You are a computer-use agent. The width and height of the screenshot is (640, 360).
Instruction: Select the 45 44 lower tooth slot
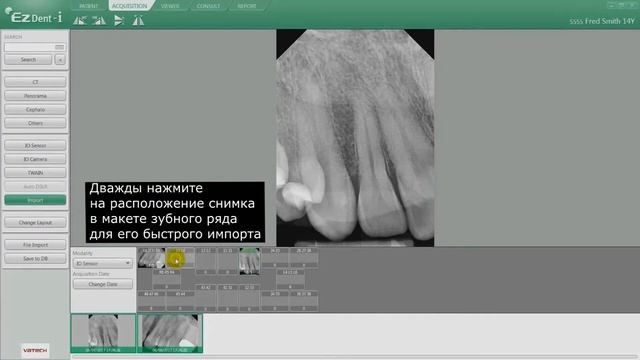point(180,301)
